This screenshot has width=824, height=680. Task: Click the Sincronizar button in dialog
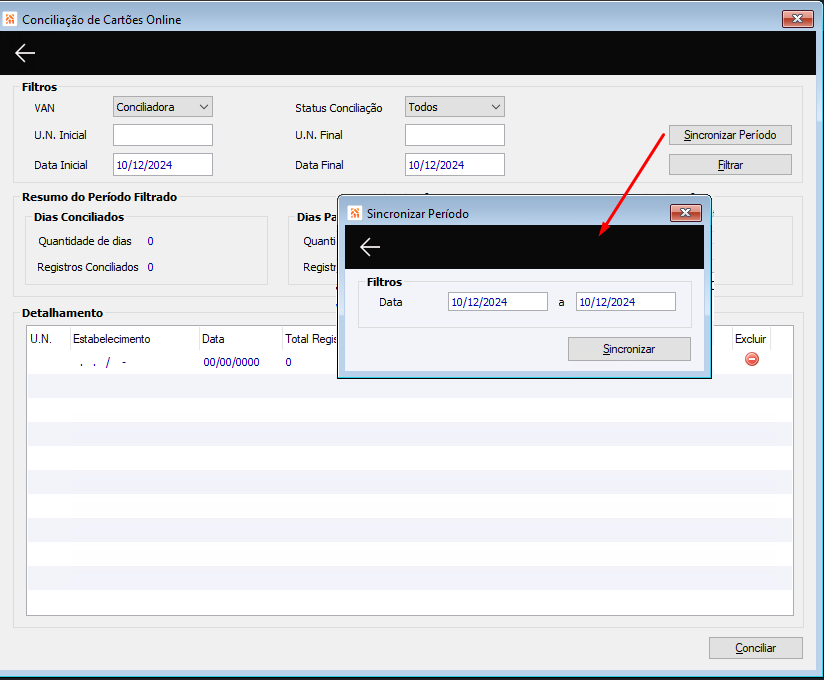pyautogui.click(x=629, y=349)
